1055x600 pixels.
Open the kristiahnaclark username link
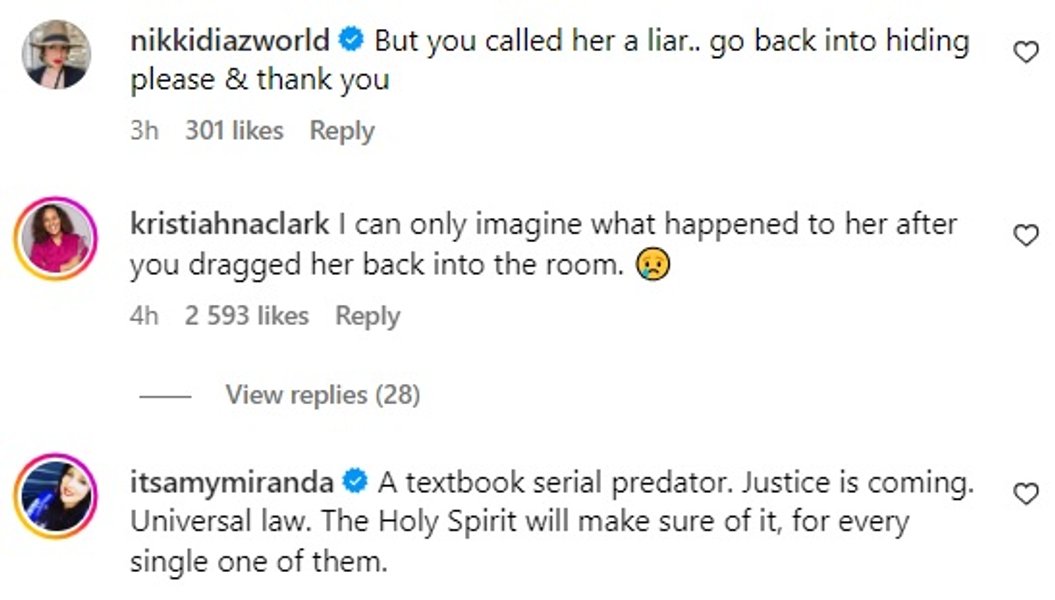229,224
